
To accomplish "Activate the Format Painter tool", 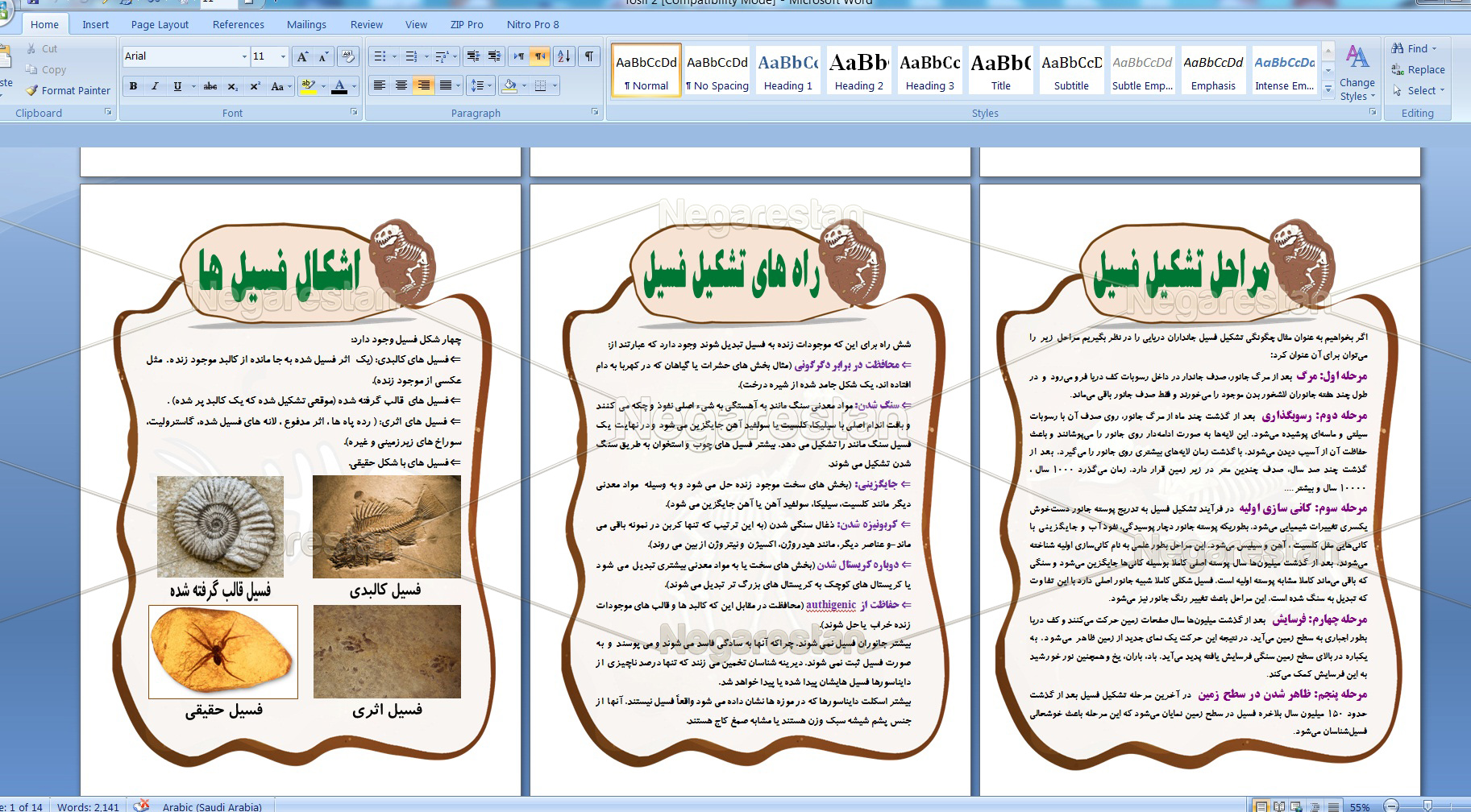I will [x=68, y=91].
